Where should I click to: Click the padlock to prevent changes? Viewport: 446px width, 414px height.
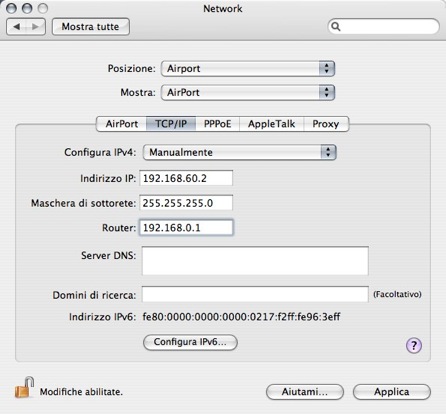pos(24,387)
